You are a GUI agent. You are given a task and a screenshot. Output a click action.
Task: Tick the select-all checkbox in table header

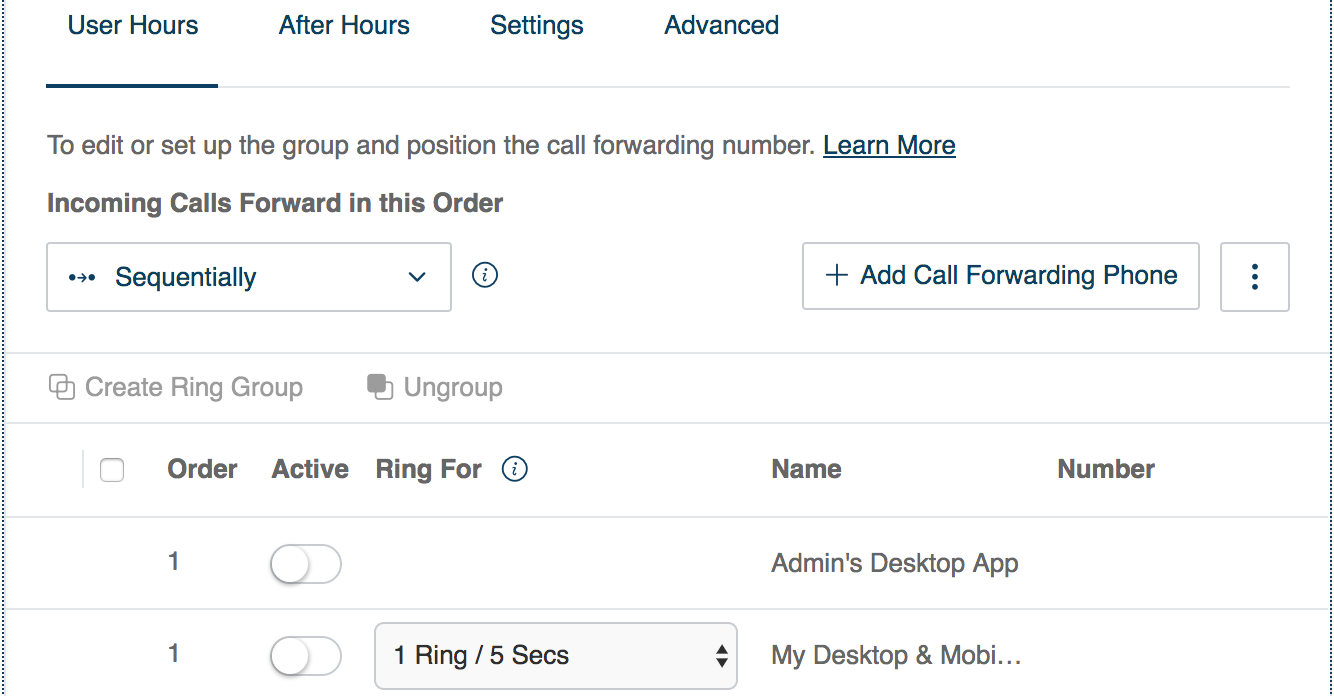click(112, 470)
